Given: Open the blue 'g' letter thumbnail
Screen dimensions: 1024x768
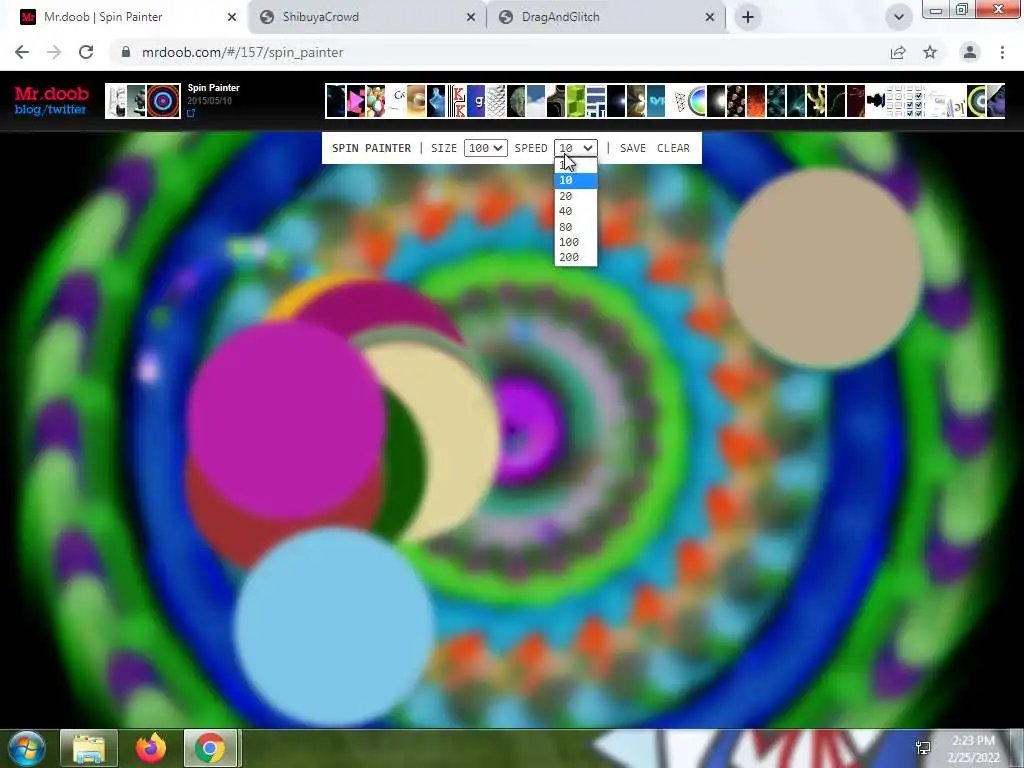Looking at the screenshot, I should tap(476, 101).
